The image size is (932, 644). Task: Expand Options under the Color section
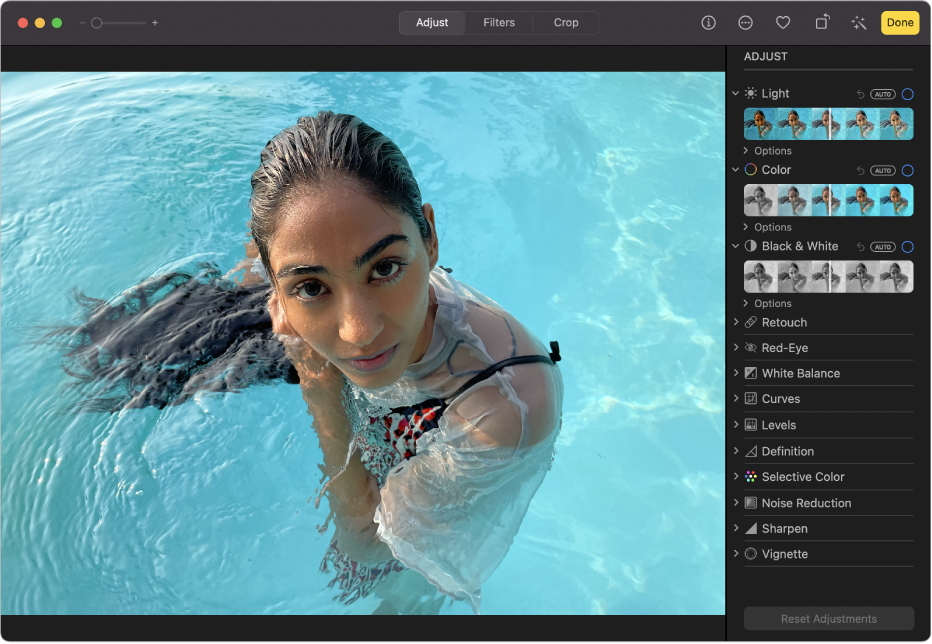(770, 227)
